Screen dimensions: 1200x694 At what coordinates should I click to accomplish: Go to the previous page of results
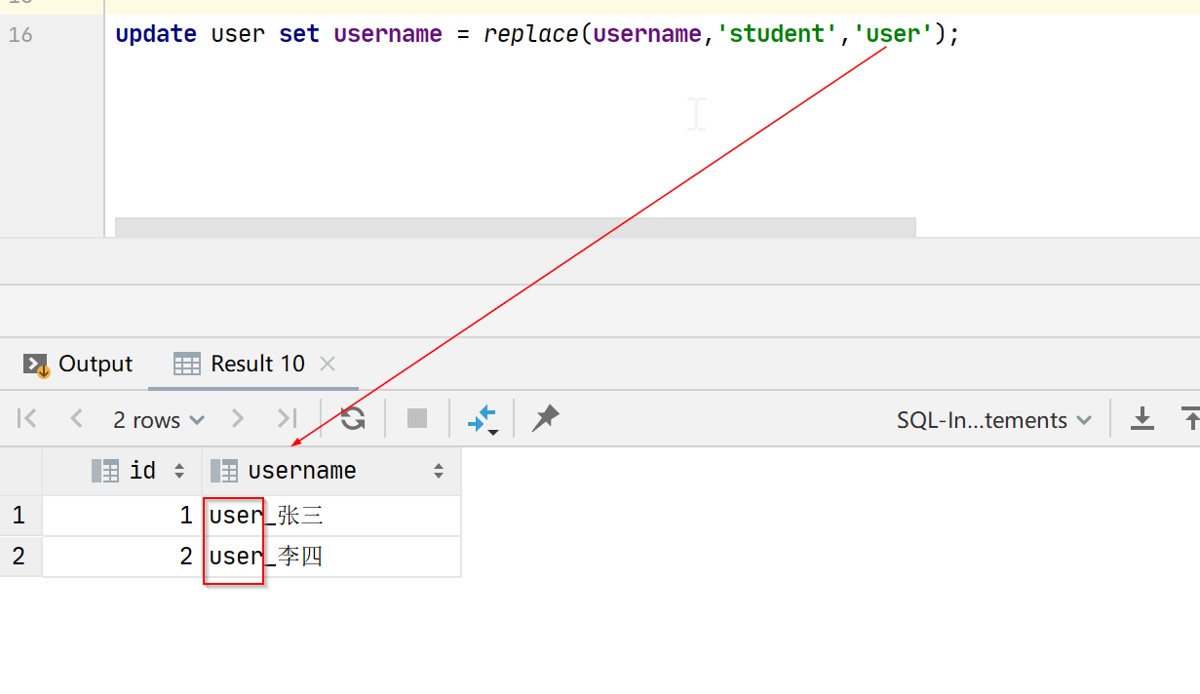click(x=76, y=419)
